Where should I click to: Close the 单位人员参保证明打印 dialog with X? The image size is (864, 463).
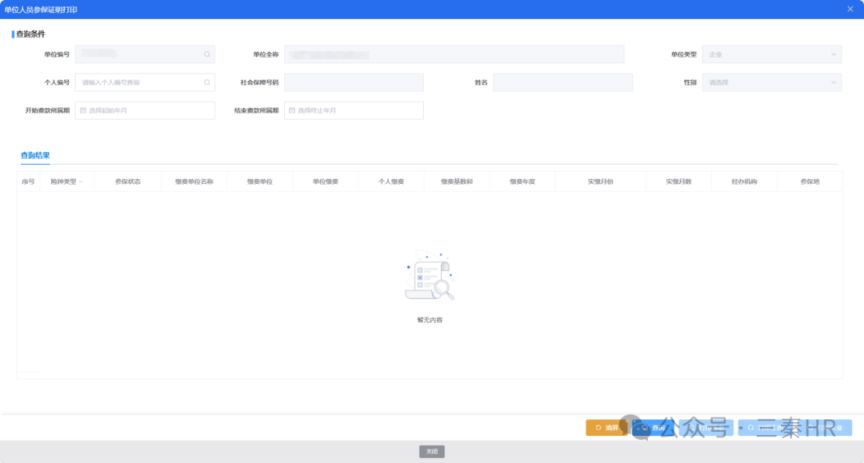click(849, 9)
